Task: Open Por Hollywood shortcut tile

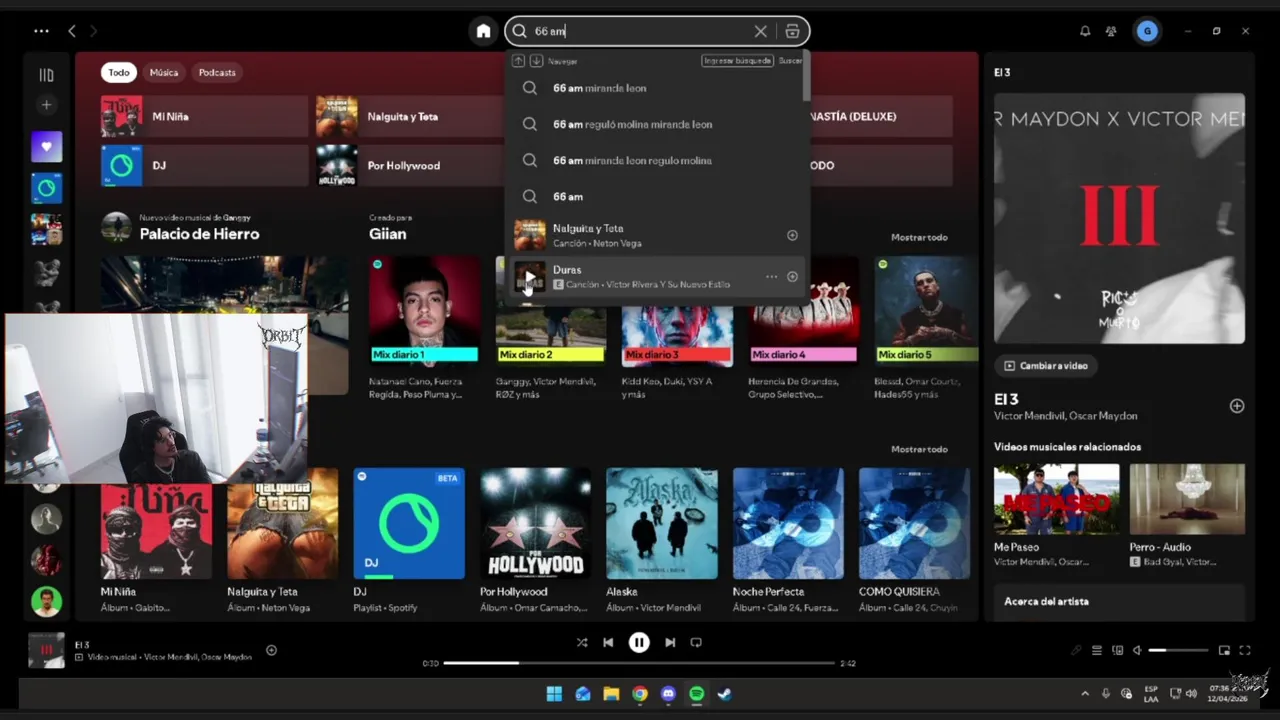Action: 410,165
